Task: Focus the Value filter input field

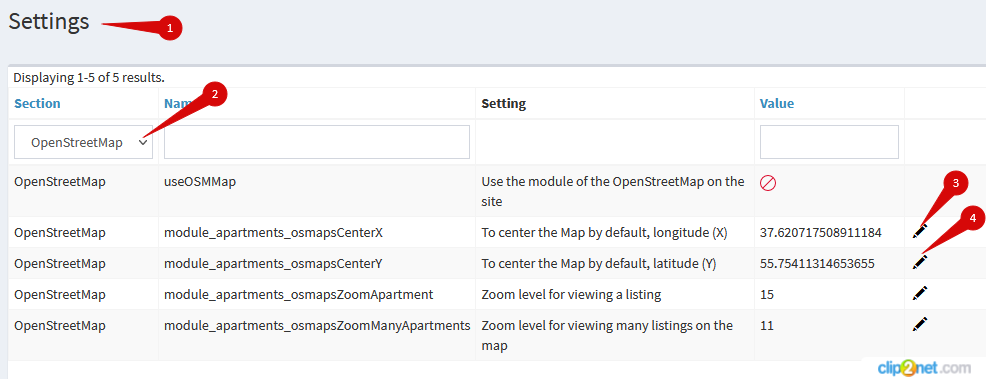Action: [829, 142]
